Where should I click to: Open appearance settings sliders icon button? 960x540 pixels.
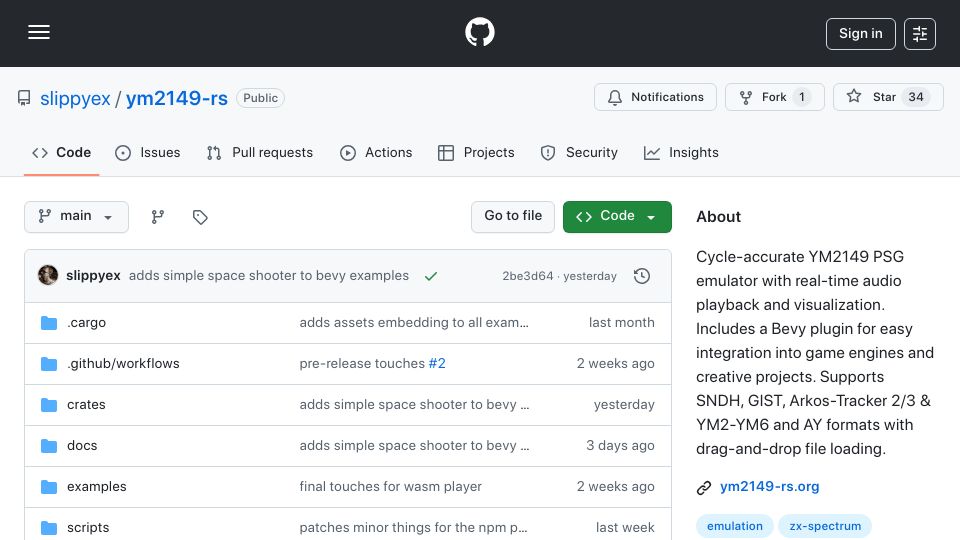(x=920, y=34)
